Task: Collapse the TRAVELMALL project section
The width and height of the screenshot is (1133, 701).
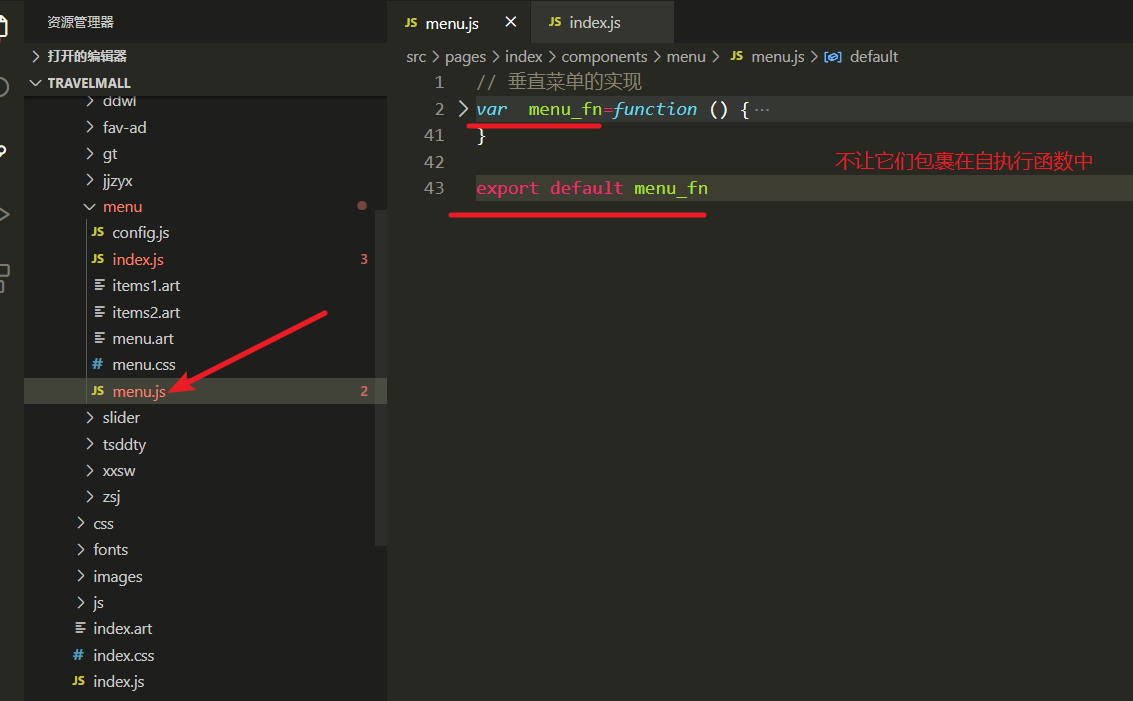Action: (35, 83)
